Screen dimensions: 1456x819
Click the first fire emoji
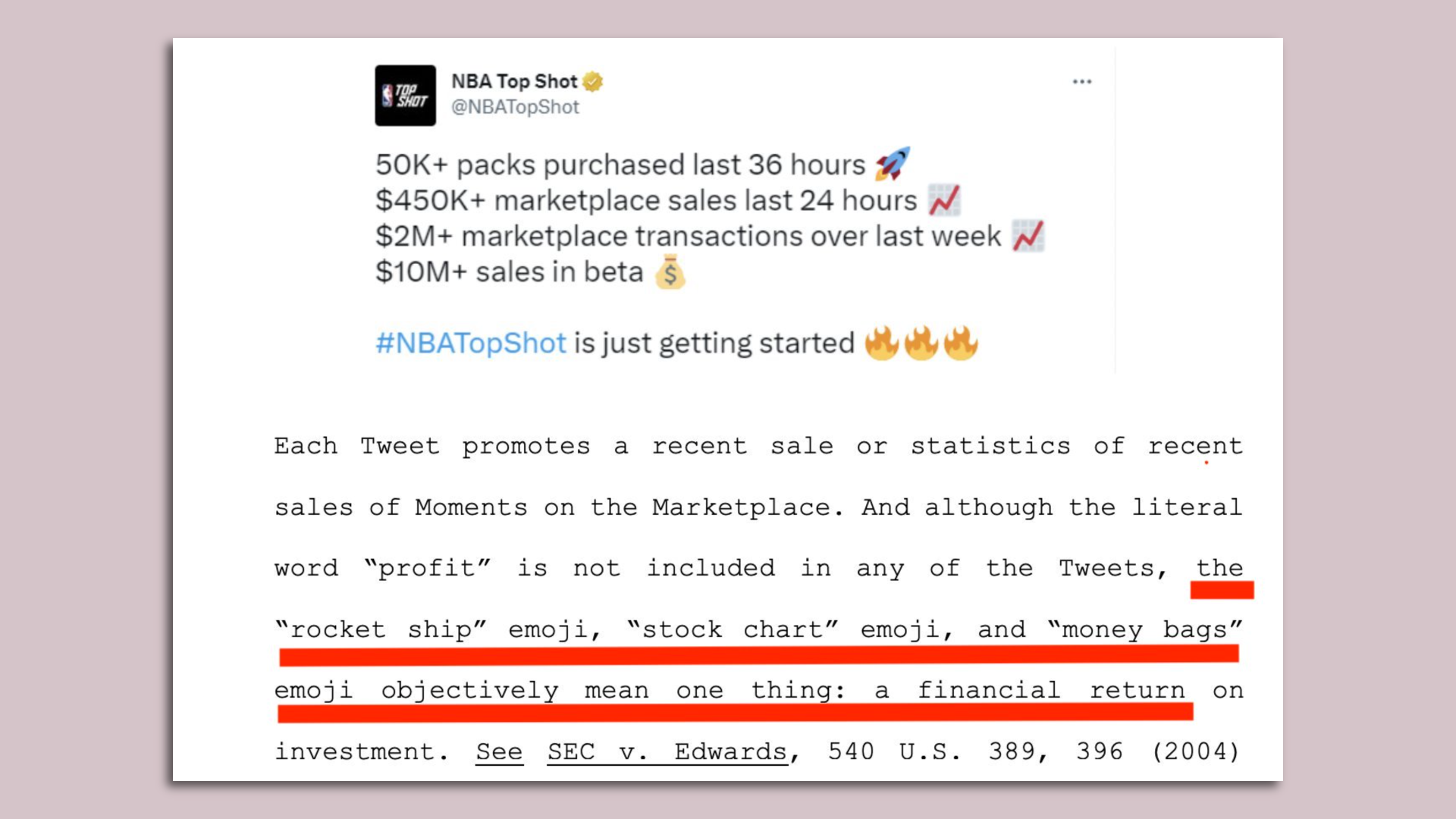pyautogui.click(x=882, y=344)
